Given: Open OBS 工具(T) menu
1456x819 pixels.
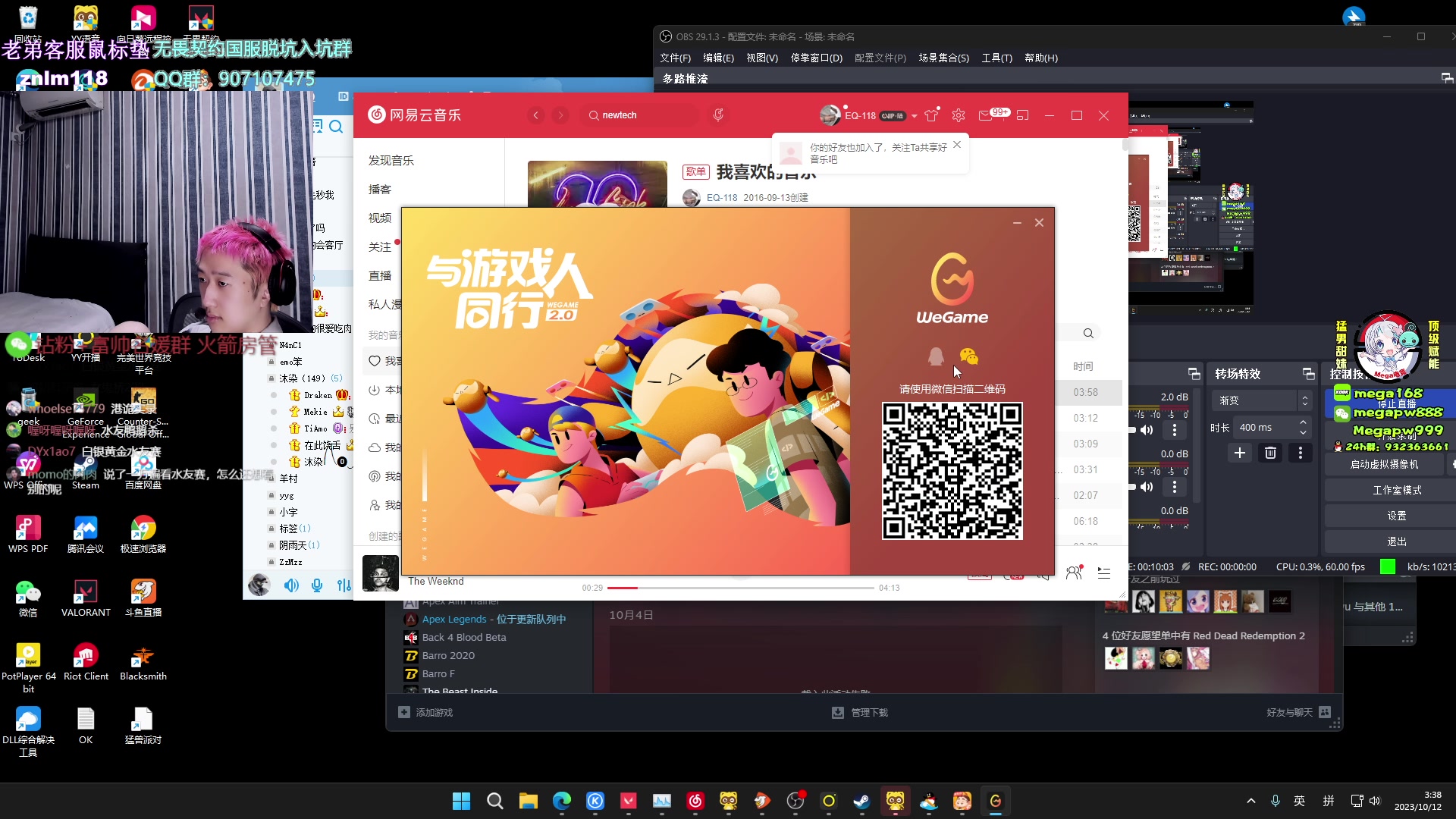Looking at the screenshot, I should (996, 58).
